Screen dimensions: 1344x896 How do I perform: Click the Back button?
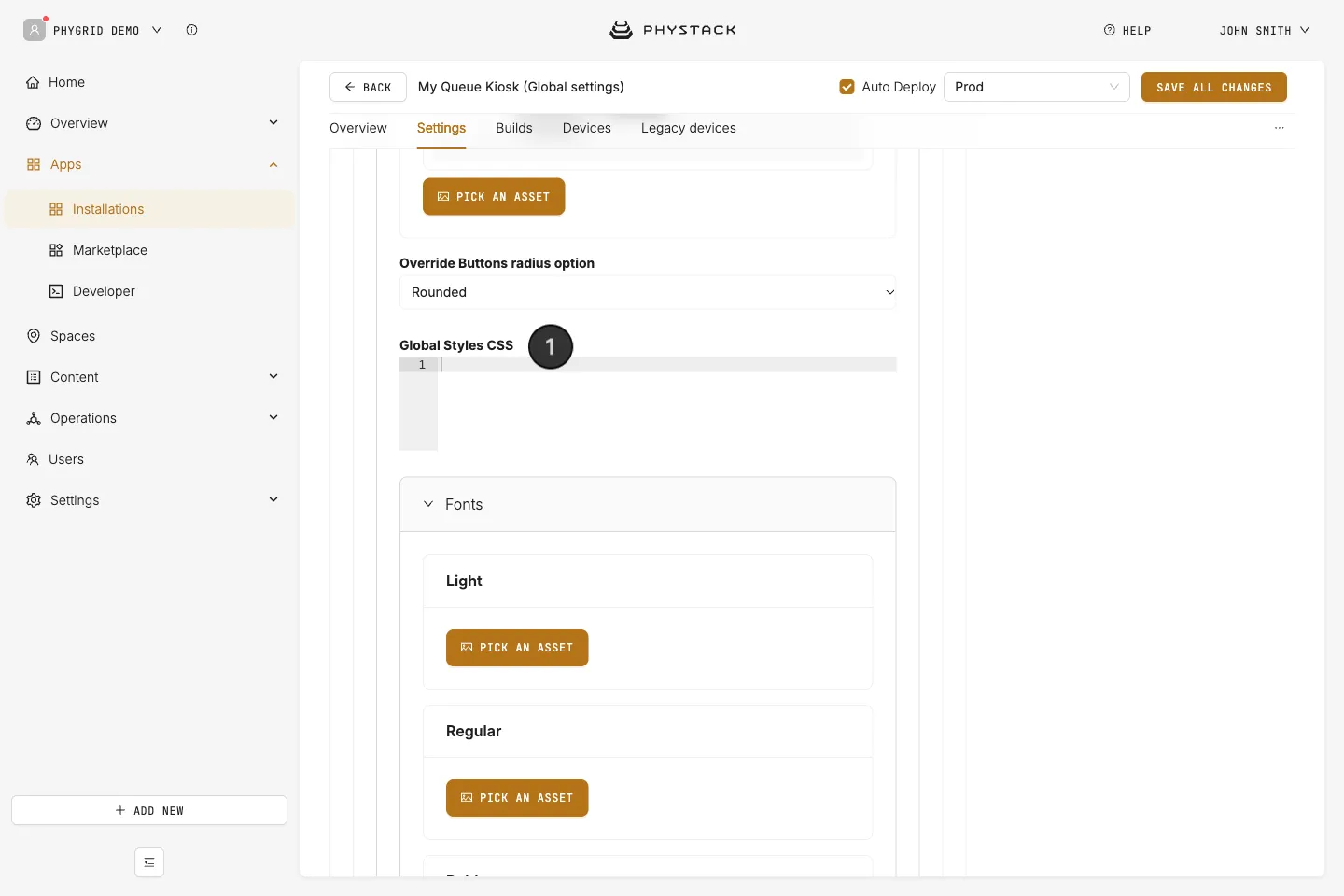pos(368,87)
